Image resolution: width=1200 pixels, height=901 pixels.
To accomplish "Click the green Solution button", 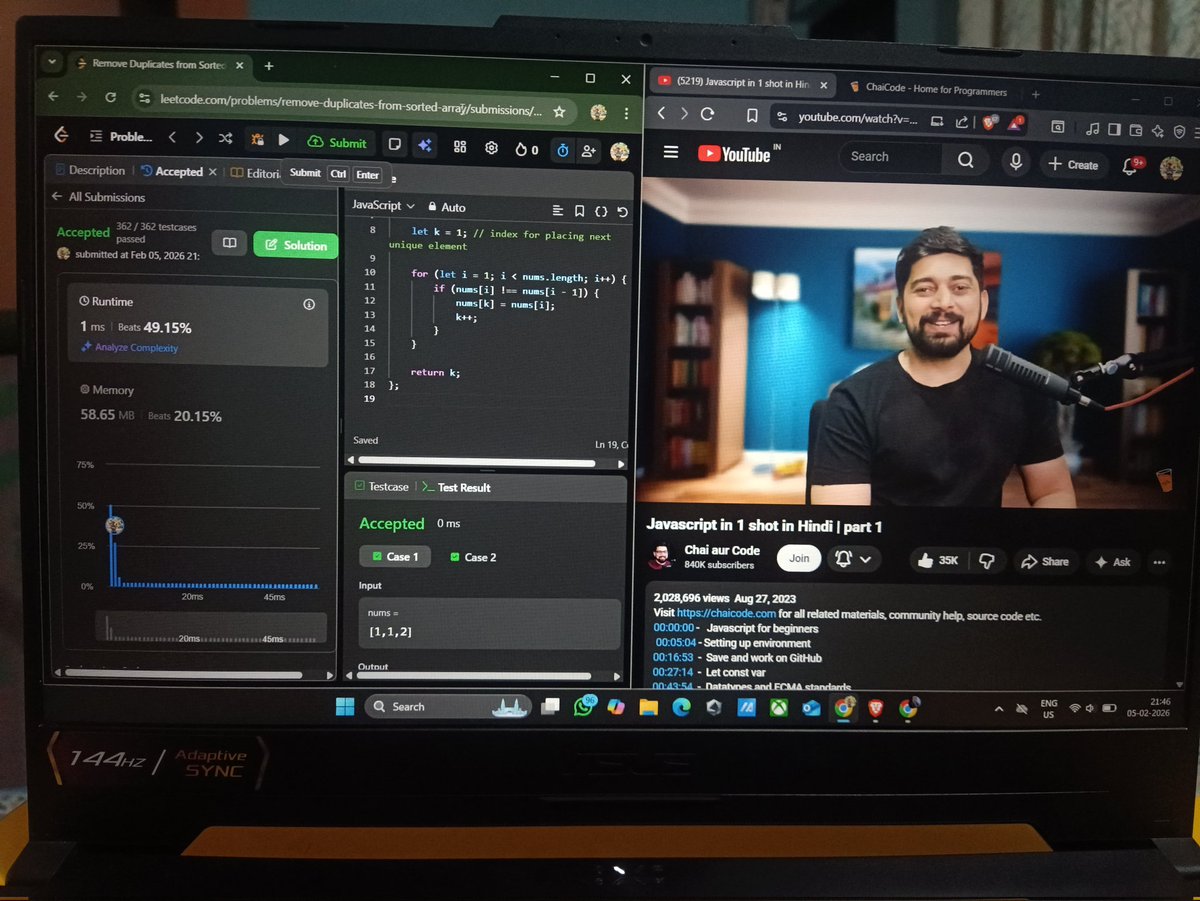I will (296, 245).
